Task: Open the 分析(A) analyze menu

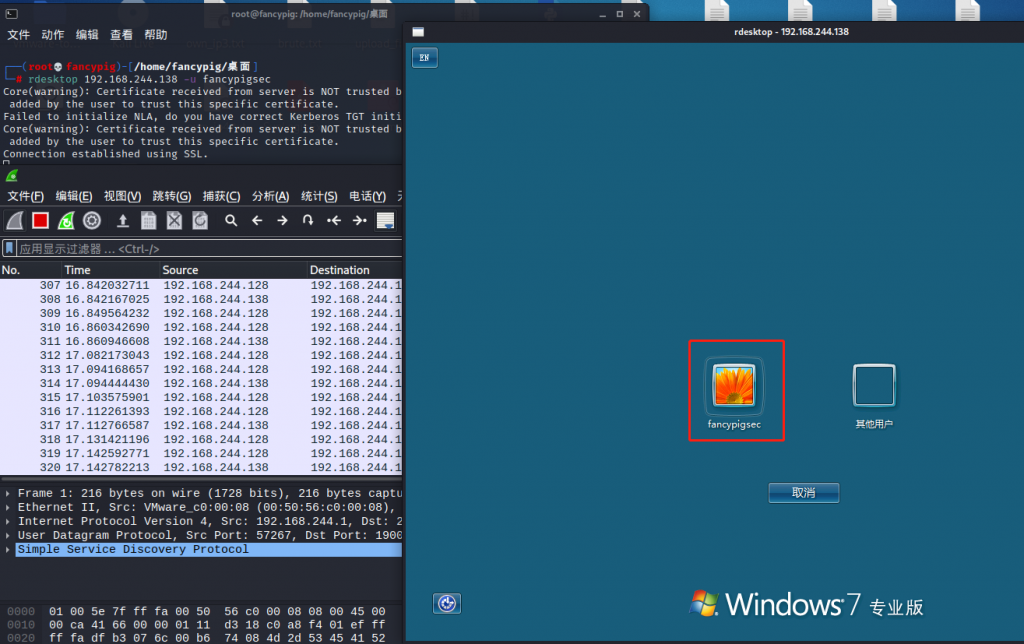Action: pos(270,196)
